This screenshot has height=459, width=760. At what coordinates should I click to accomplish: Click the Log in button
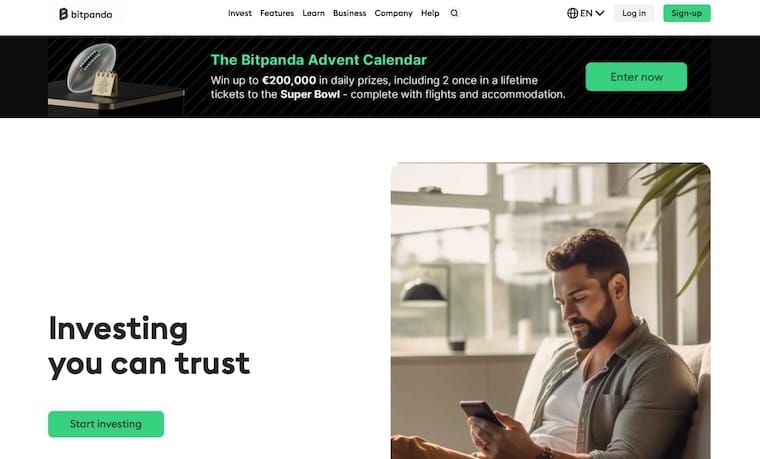pyautogui.click(x=634, y=13)
